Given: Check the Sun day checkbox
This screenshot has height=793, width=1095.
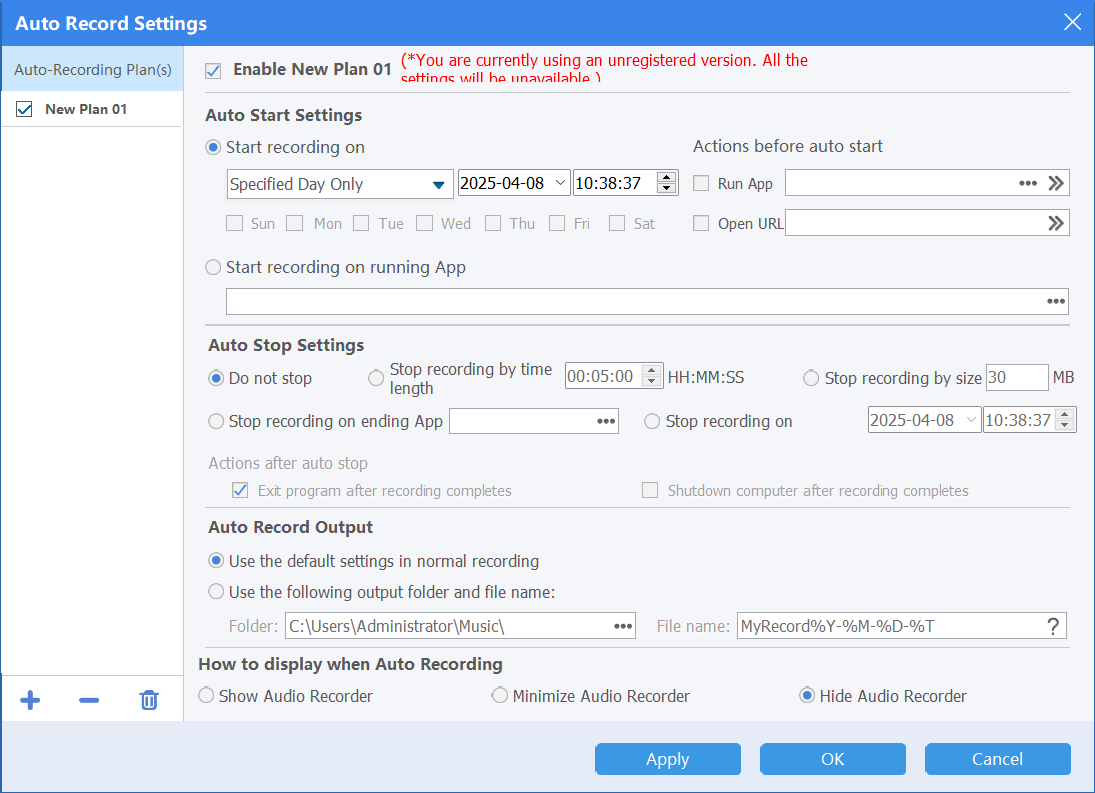Looking at the screenshot, I should (x=235, y=223).
